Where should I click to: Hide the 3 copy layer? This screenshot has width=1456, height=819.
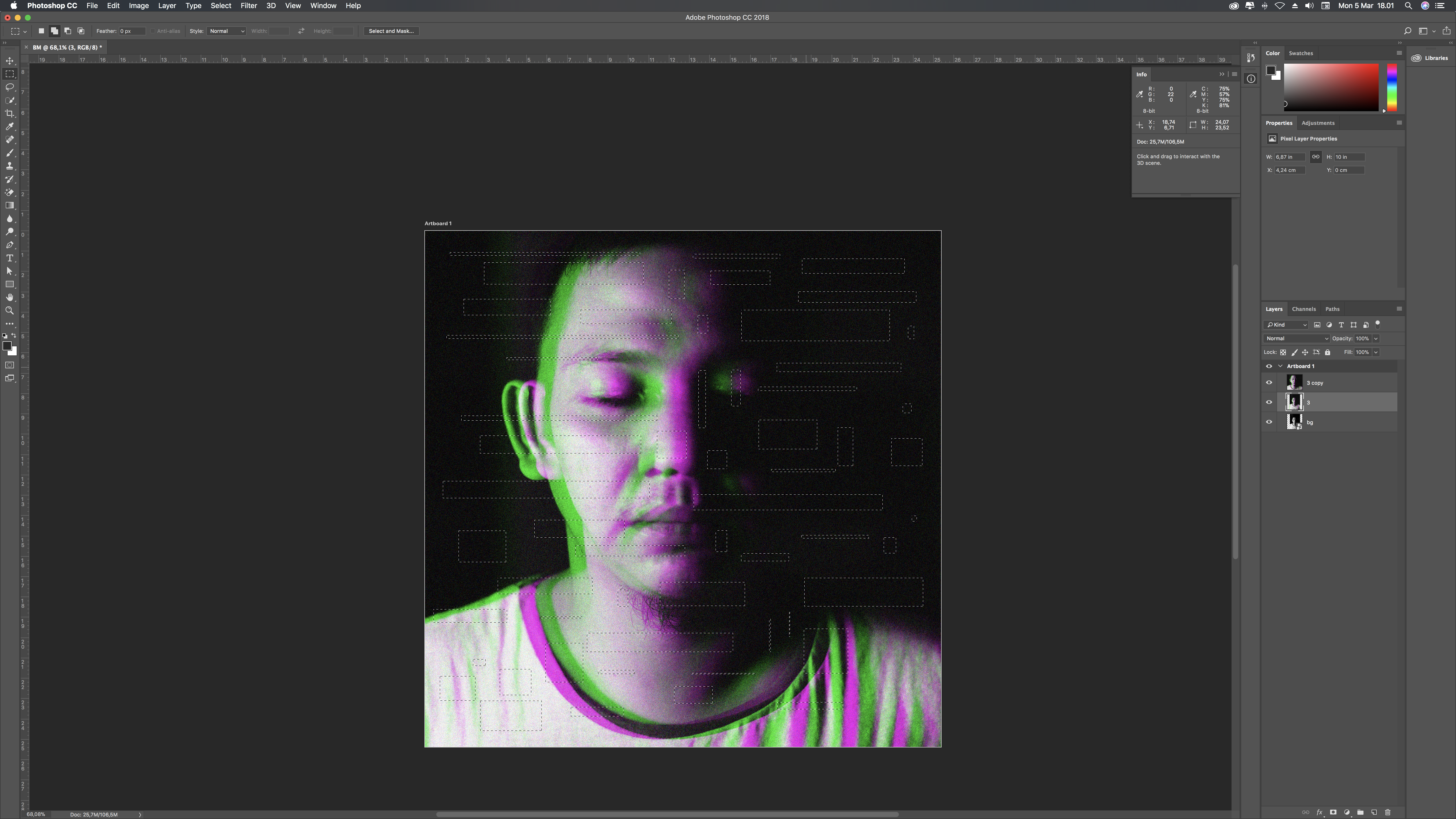tap(1269, 383)
